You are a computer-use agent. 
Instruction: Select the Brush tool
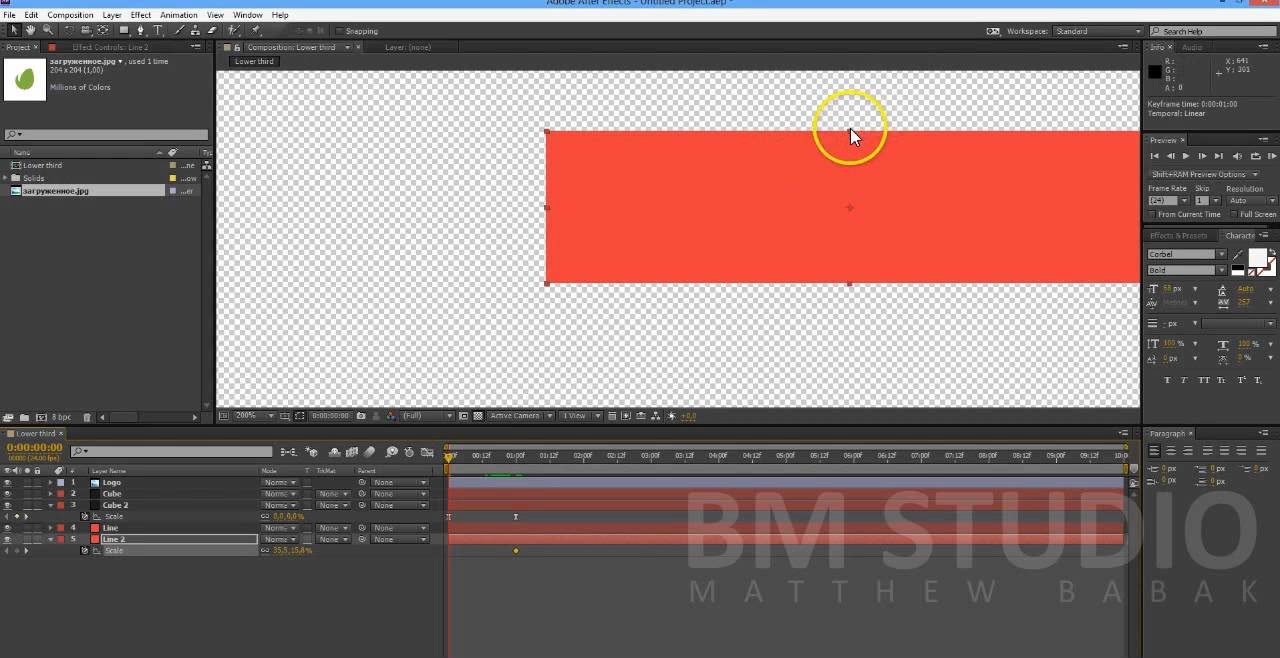[179, 30]
